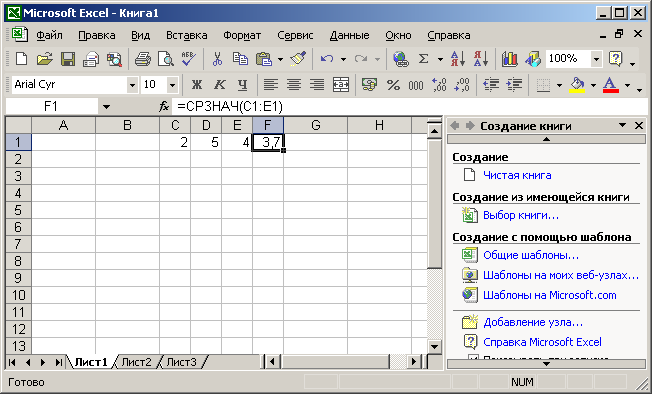This screenshot has height=394, width=652.
Task: Toggle underline Ч formatting
Action: point(243,85)
